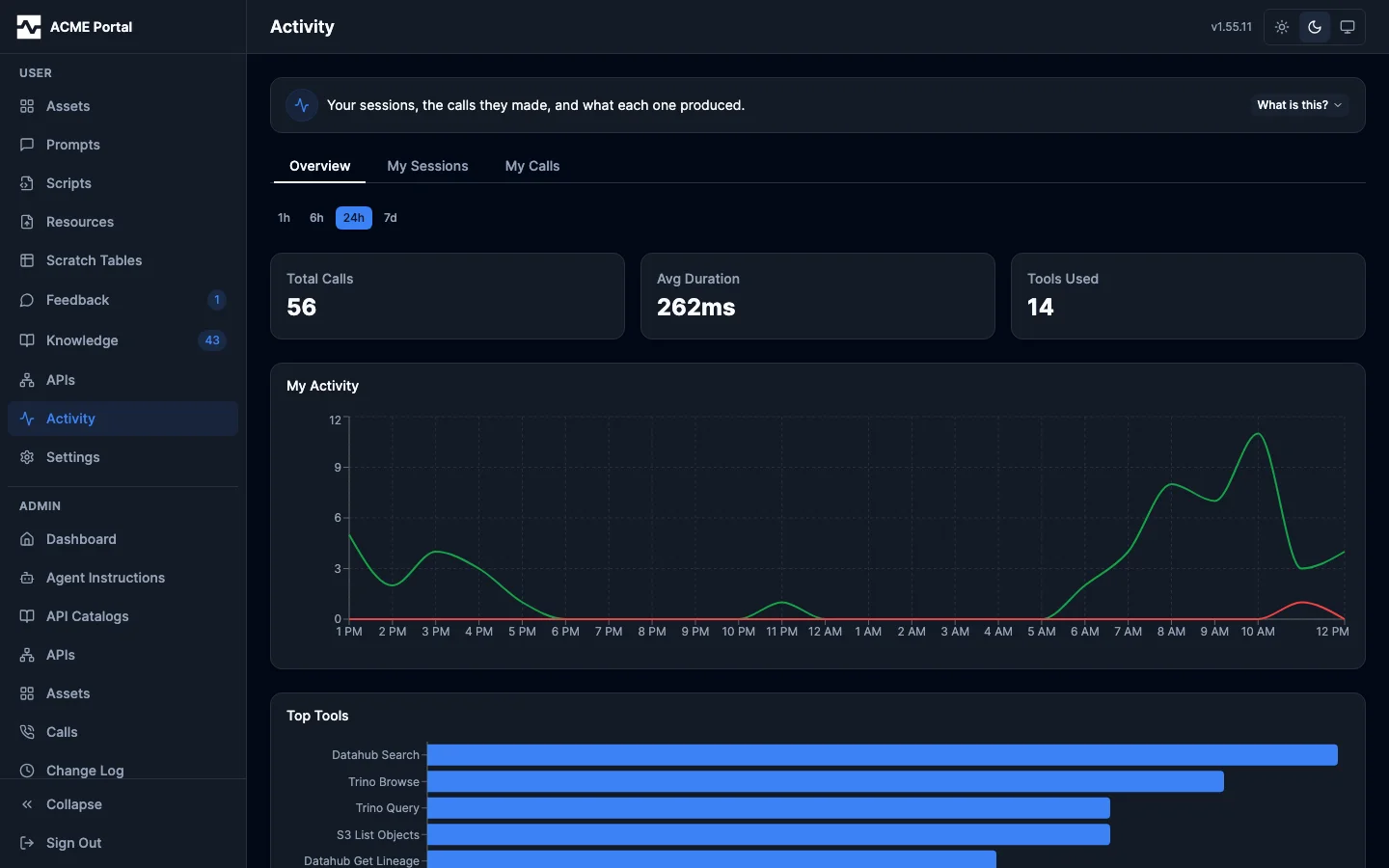
Task: Click the Feedback speech icon
Action: click(x=27, y=300)
